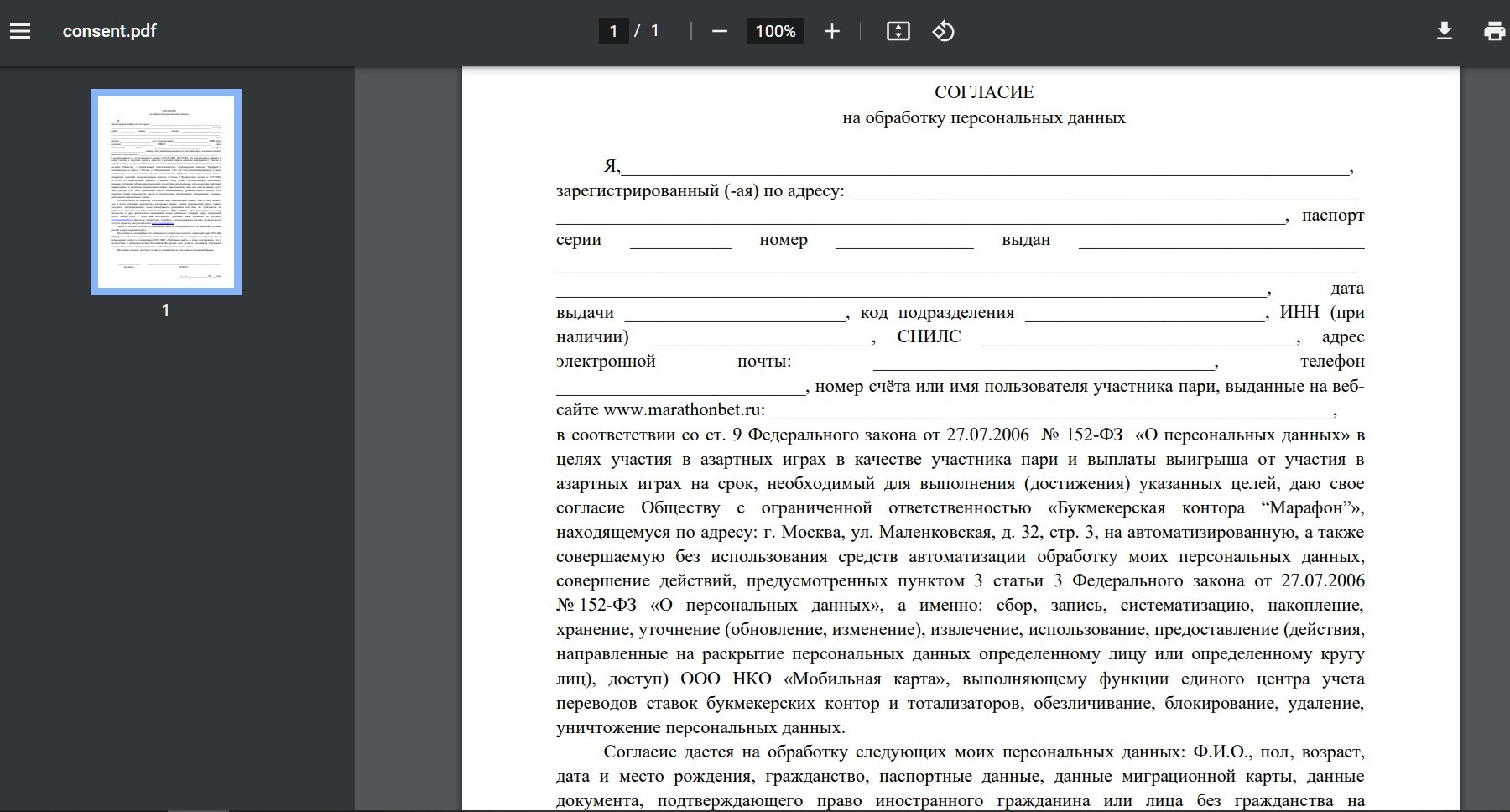Select the consent.pdf file title

pyautogui.click(x=109, y=31)
